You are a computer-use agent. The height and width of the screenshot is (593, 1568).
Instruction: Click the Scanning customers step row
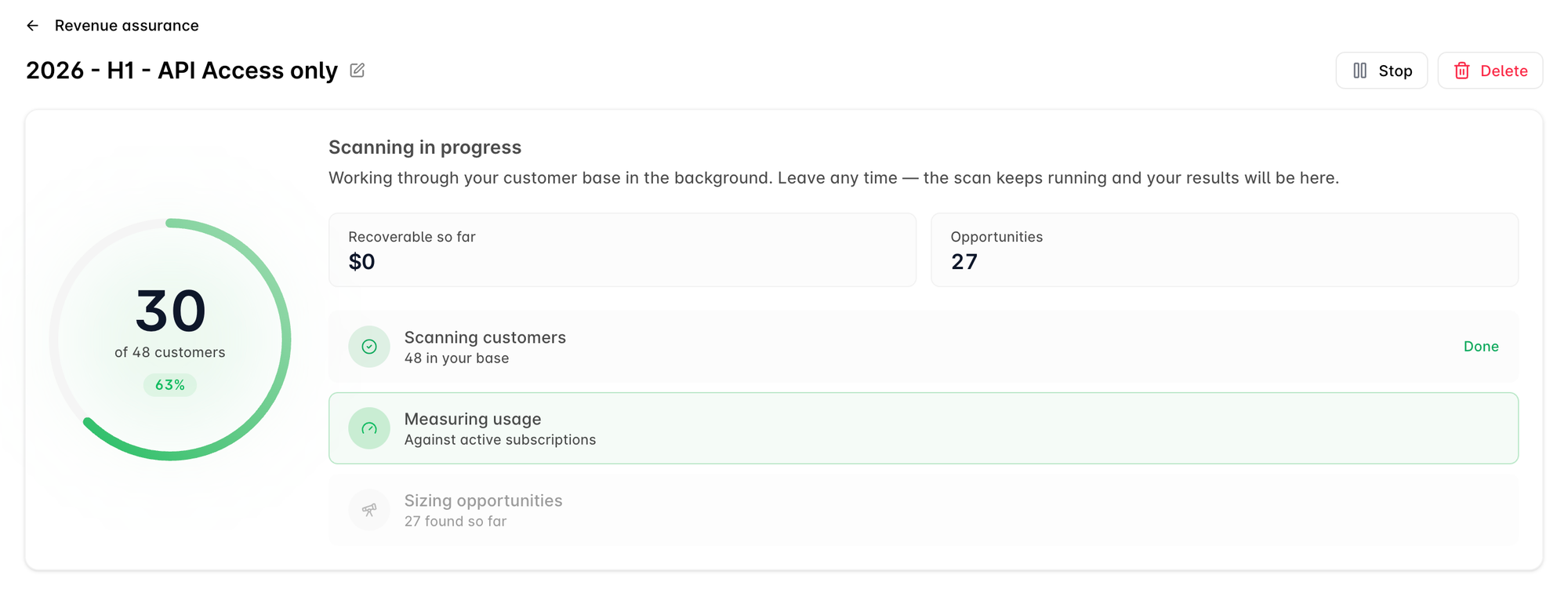pyautogui.click(x=924, y=347)
